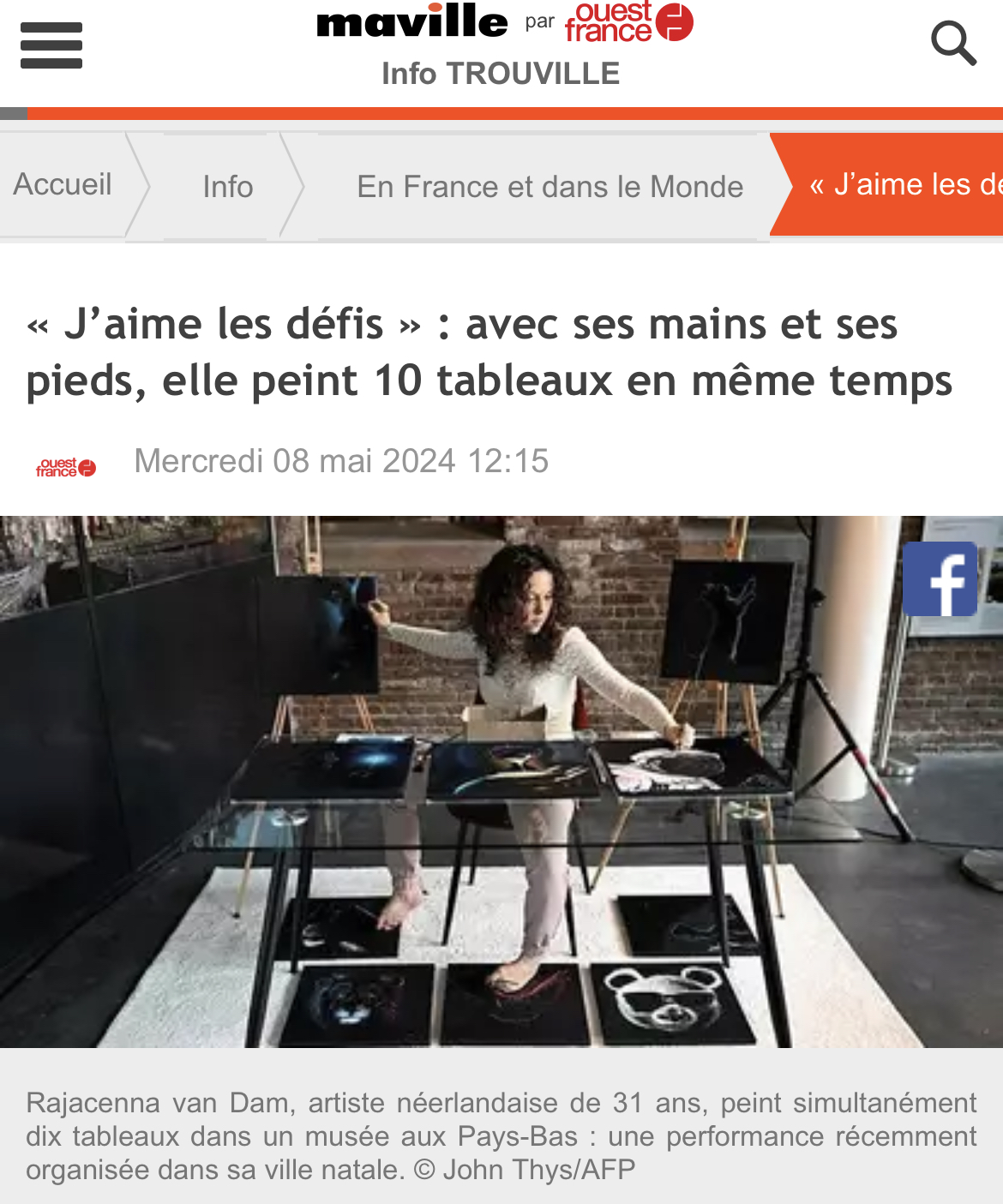Click the photo caption about Rajacenna van Dam
The height and width of the screenshot is (1204, 1003).
point(501,1135)
